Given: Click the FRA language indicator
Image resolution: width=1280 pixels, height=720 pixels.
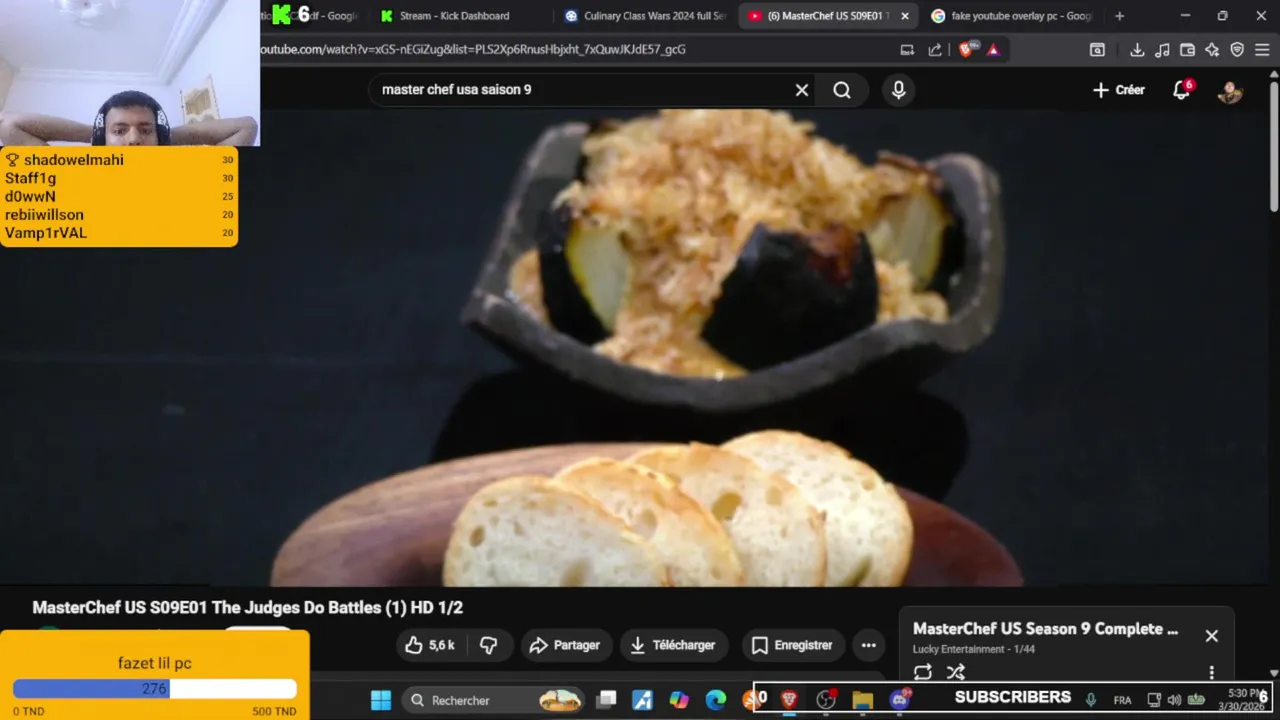Looking at the screenshot, I should (1123, 700).
